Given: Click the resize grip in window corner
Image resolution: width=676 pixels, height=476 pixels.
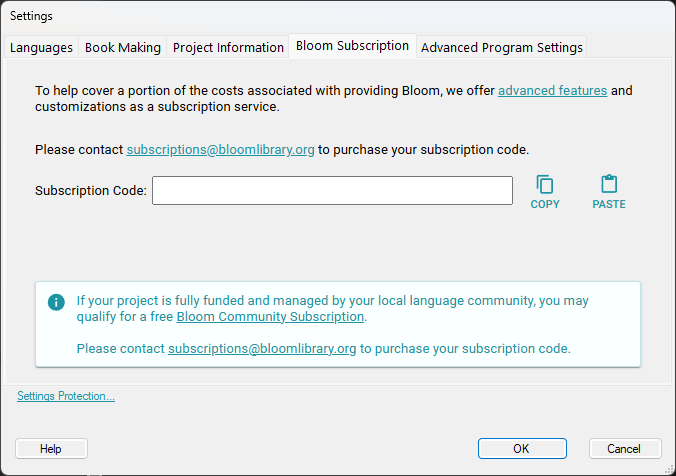Looking at the screenshot, I should [670, 470].
